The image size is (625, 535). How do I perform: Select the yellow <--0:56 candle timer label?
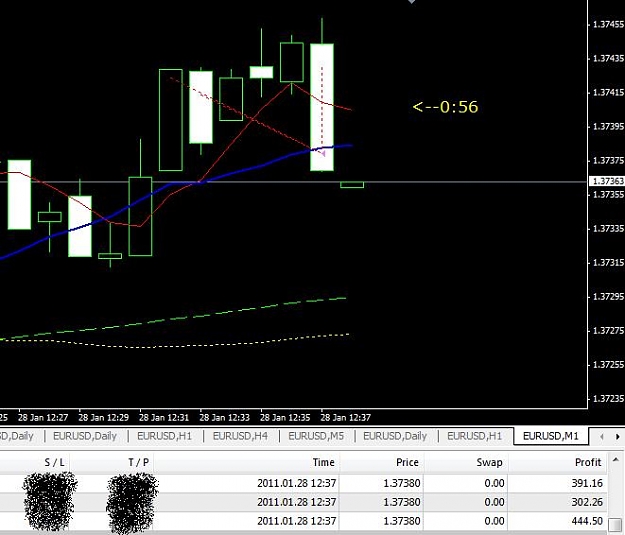pyautogui.click(x=445, y=107)
